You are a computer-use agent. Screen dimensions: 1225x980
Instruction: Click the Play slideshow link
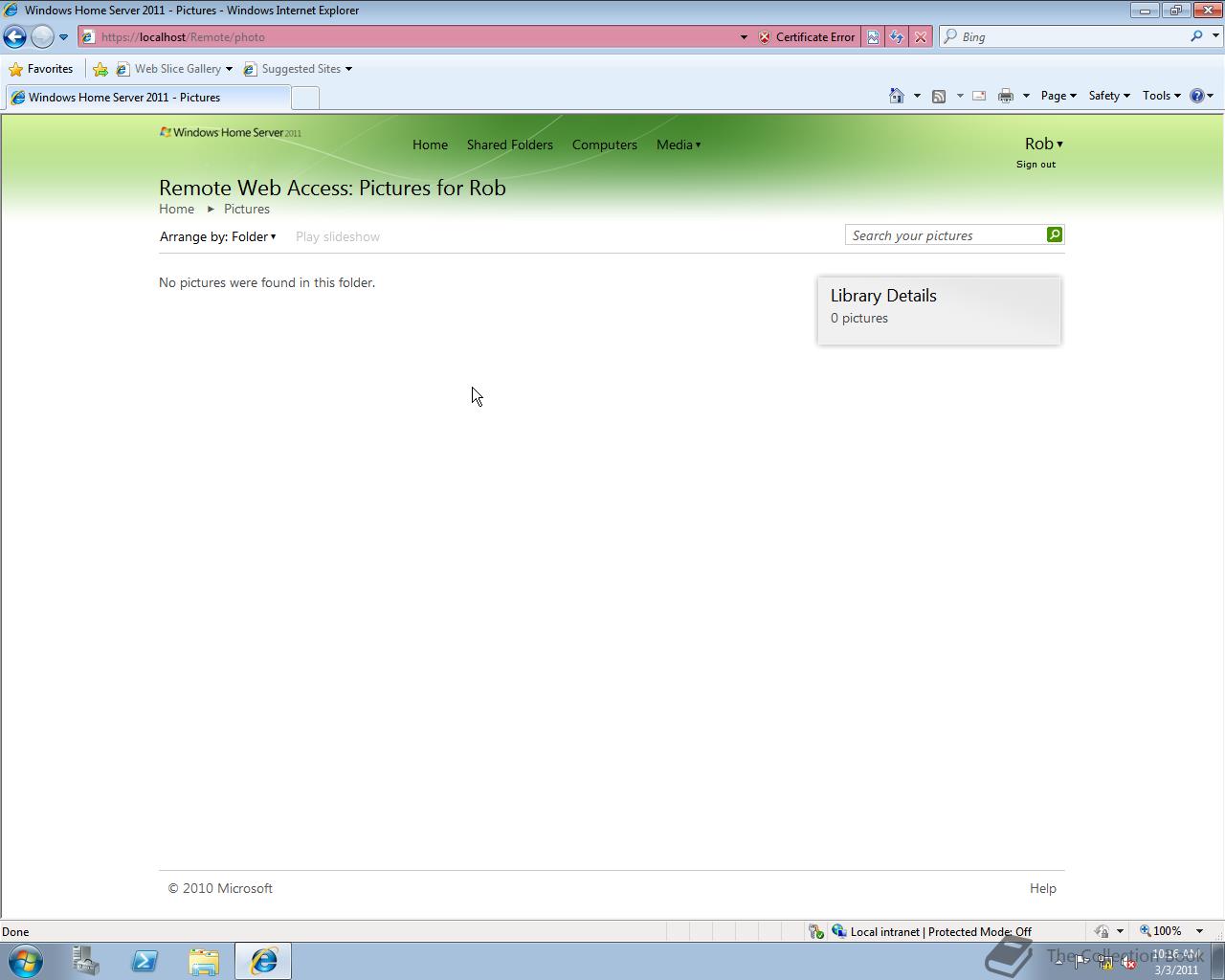click(338, 236)
